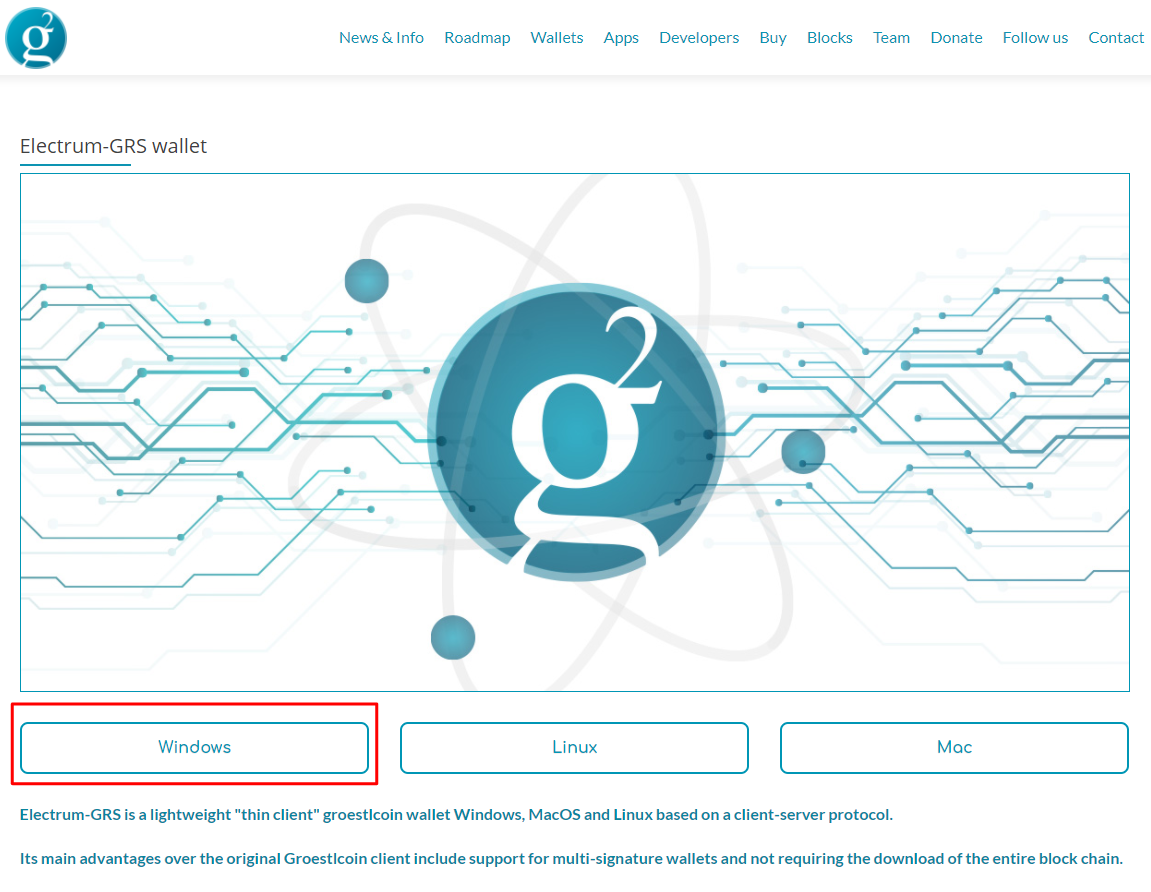The height and width of the screenshot is (892, 1151).
Task: Open the Developers menu
Action: click(x=699, y=37)
